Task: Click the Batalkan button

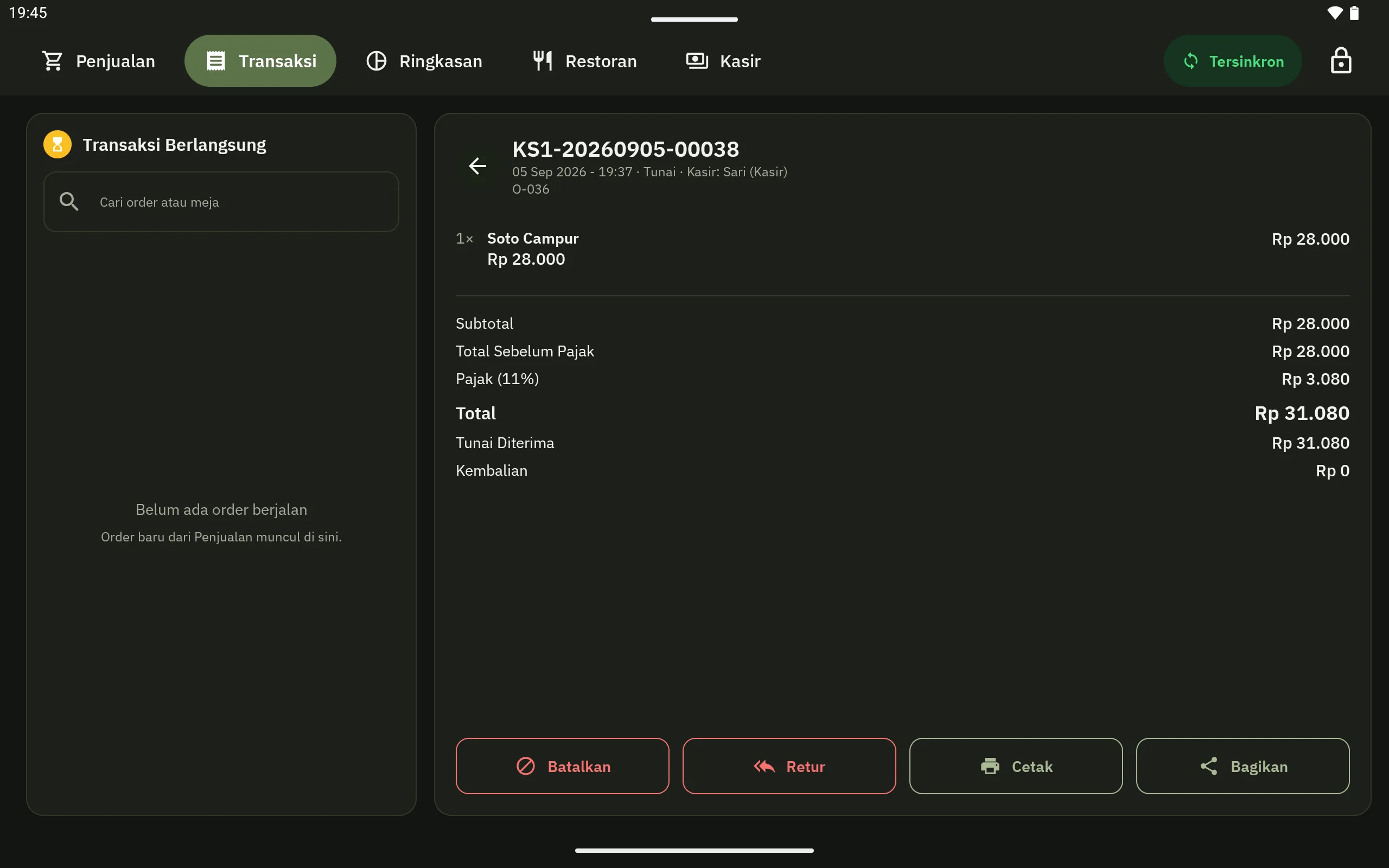Action: coord(563,767)
